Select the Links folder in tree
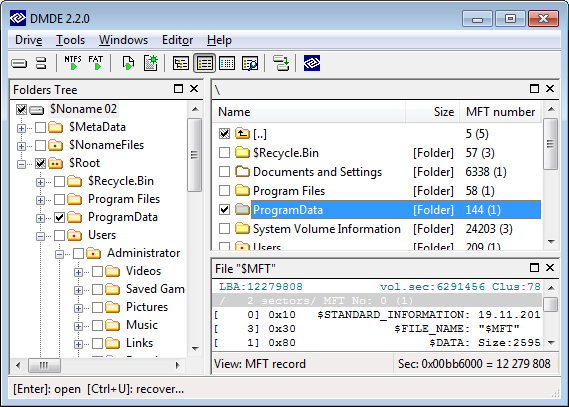The image size is (569, 407). point(139,343)
